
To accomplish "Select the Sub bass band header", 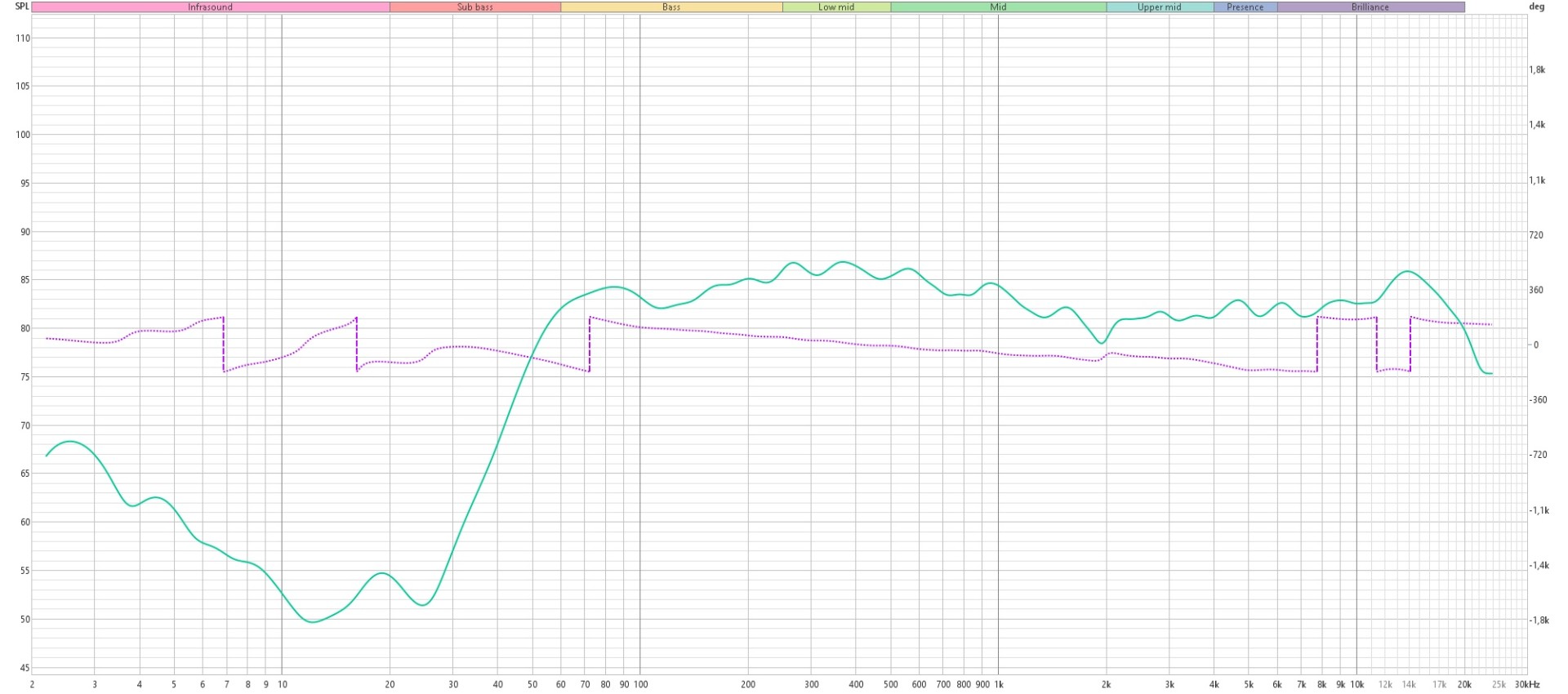I will coord(474,7).
